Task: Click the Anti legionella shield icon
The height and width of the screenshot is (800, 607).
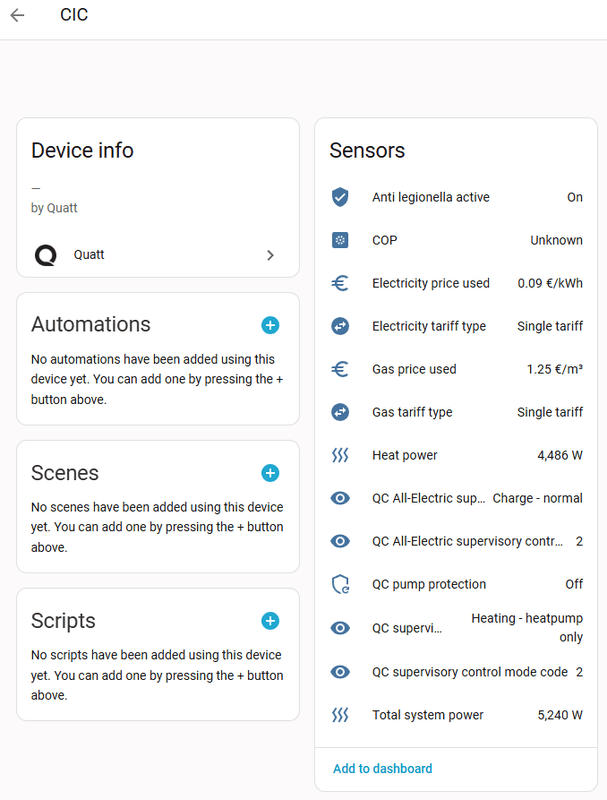Action: tap(340, 197)
